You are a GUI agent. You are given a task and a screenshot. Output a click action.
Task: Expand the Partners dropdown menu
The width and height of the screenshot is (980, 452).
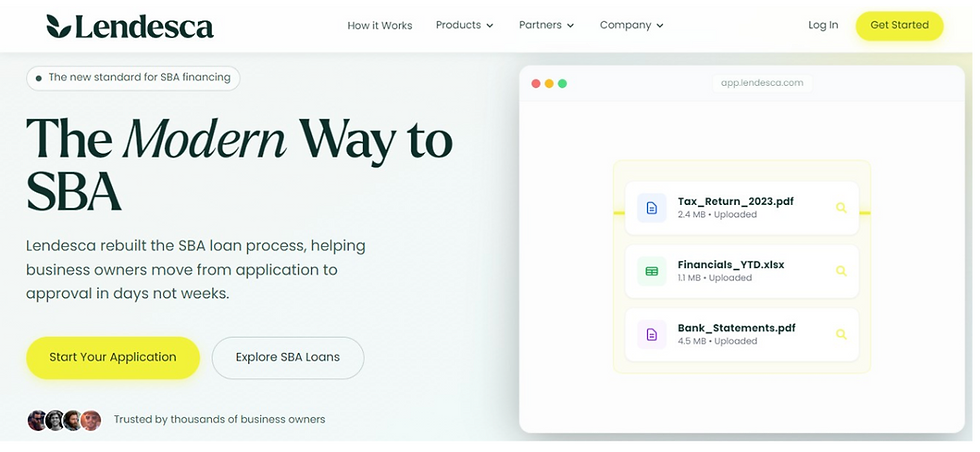(x=546, y=25)
